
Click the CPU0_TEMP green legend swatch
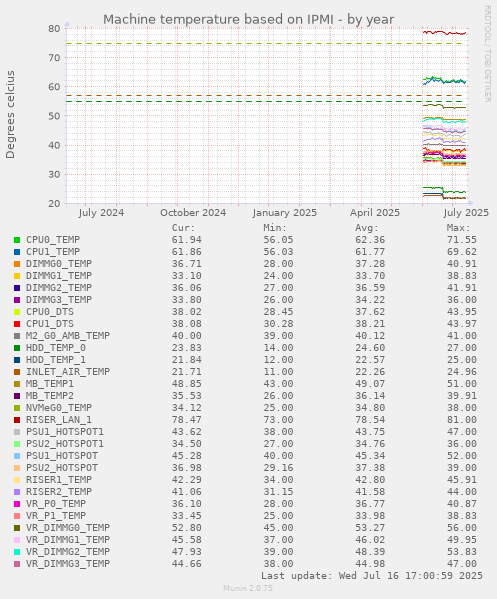point(17,240)
